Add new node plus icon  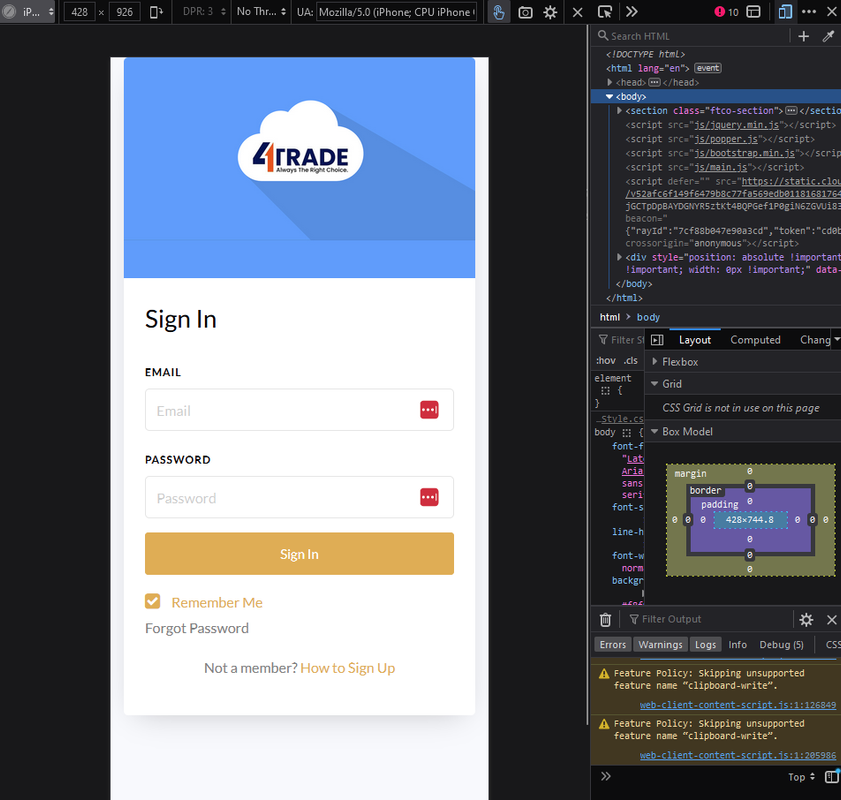pyautogui.click(x=803, y=36)
